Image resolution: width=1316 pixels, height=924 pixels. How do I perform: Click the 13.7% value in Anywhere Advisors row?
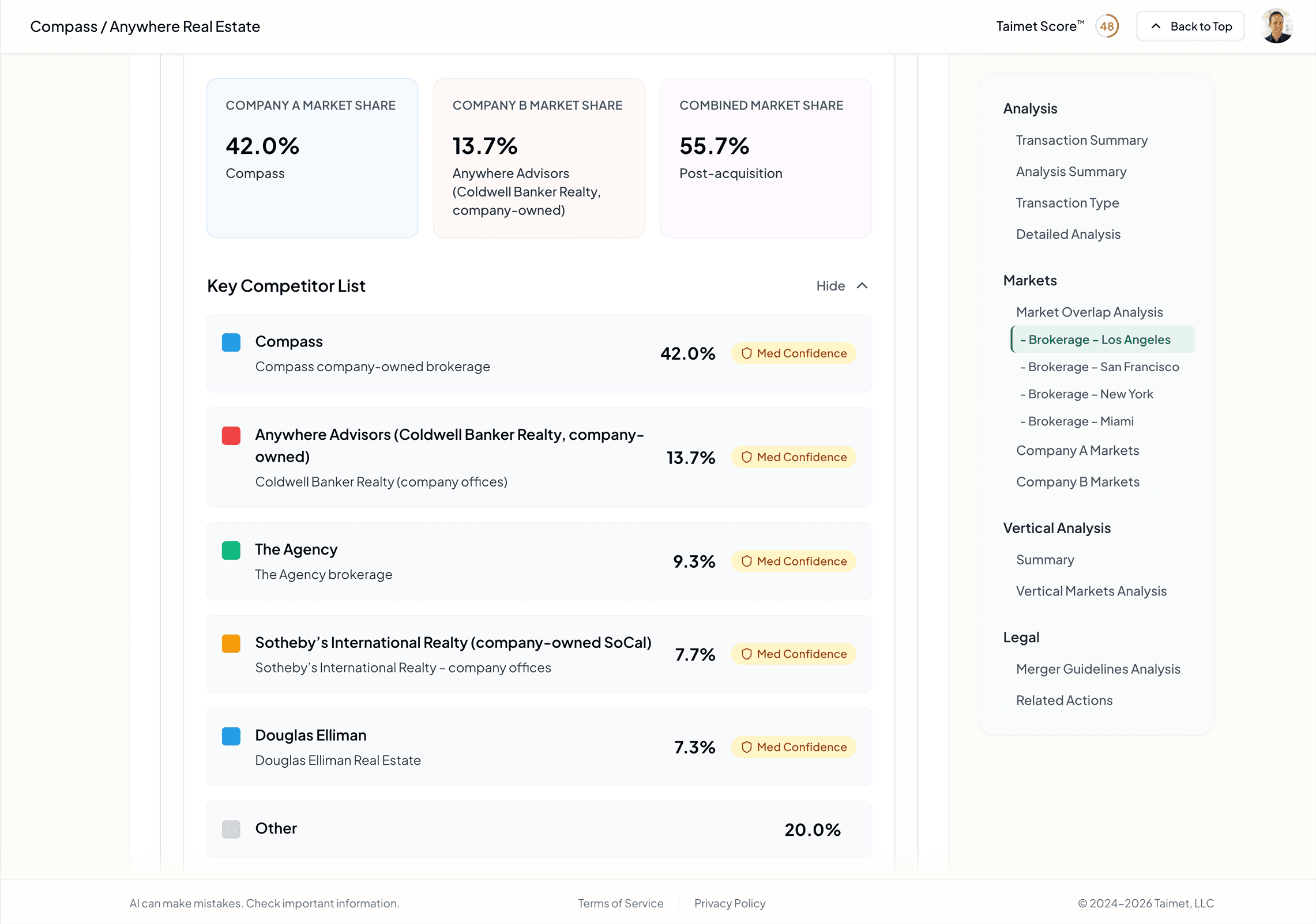click(690, 458)
